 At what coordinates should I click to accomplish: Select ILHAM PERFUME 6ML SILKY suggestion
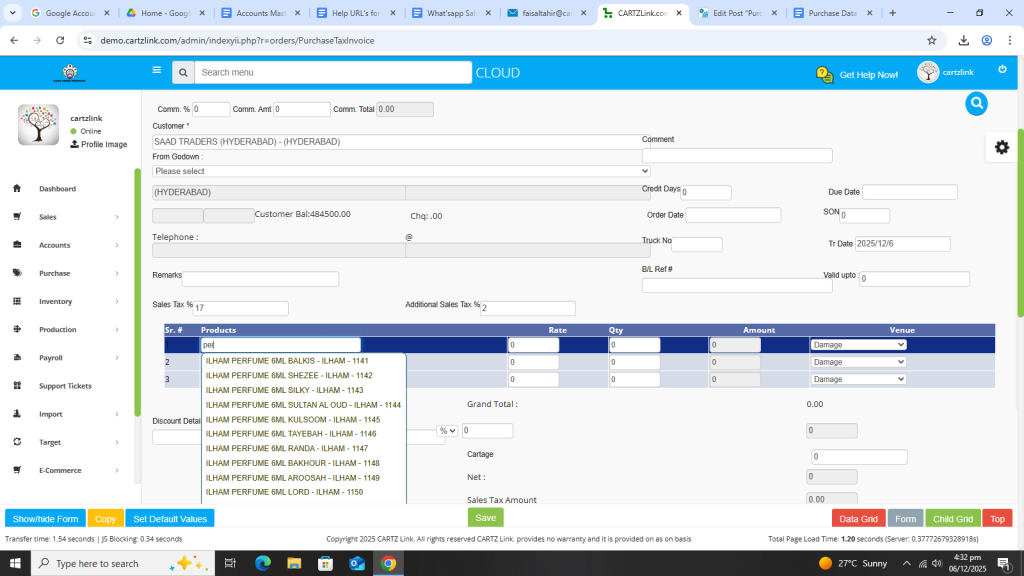click(284, 390)
